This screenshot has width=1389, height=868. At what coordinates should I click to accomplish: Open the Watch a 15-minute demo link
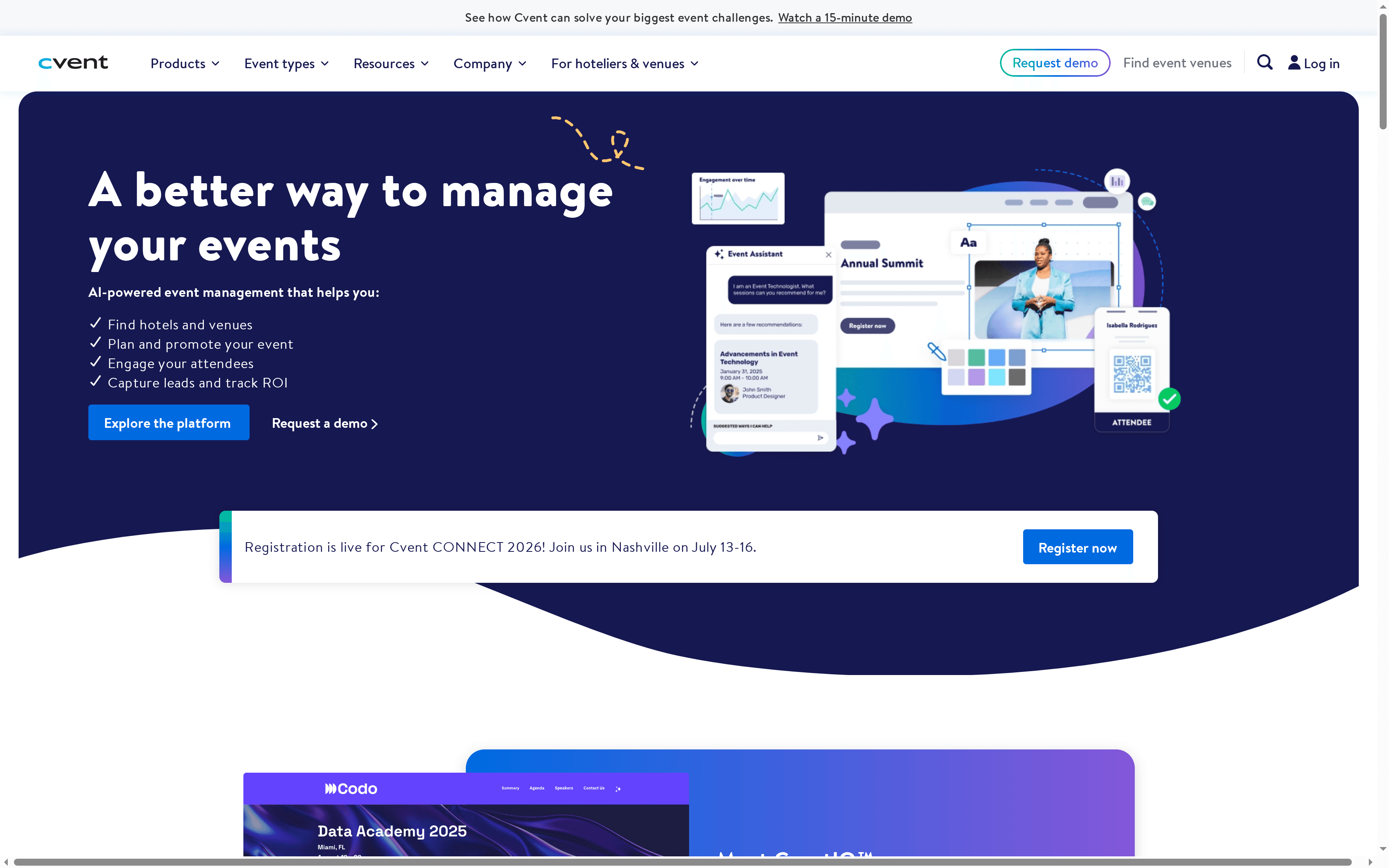[x=844, y=17]
